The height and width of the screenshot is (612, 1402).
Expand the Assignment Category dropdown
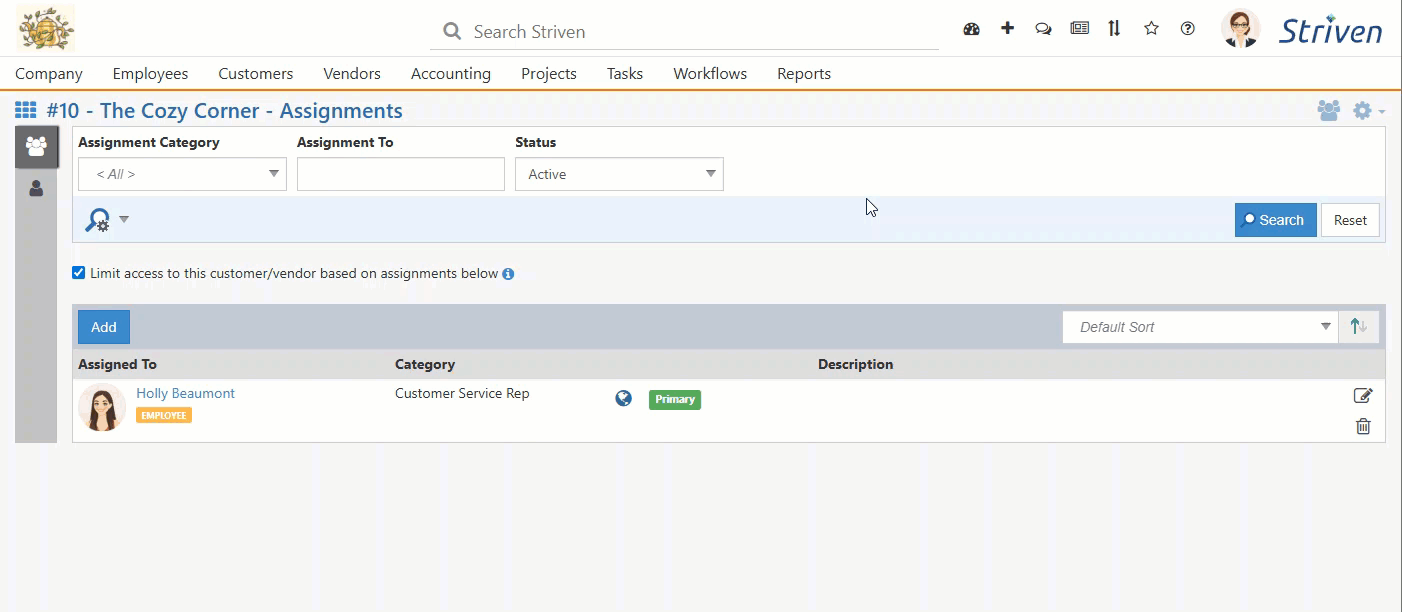click(181, 174)
